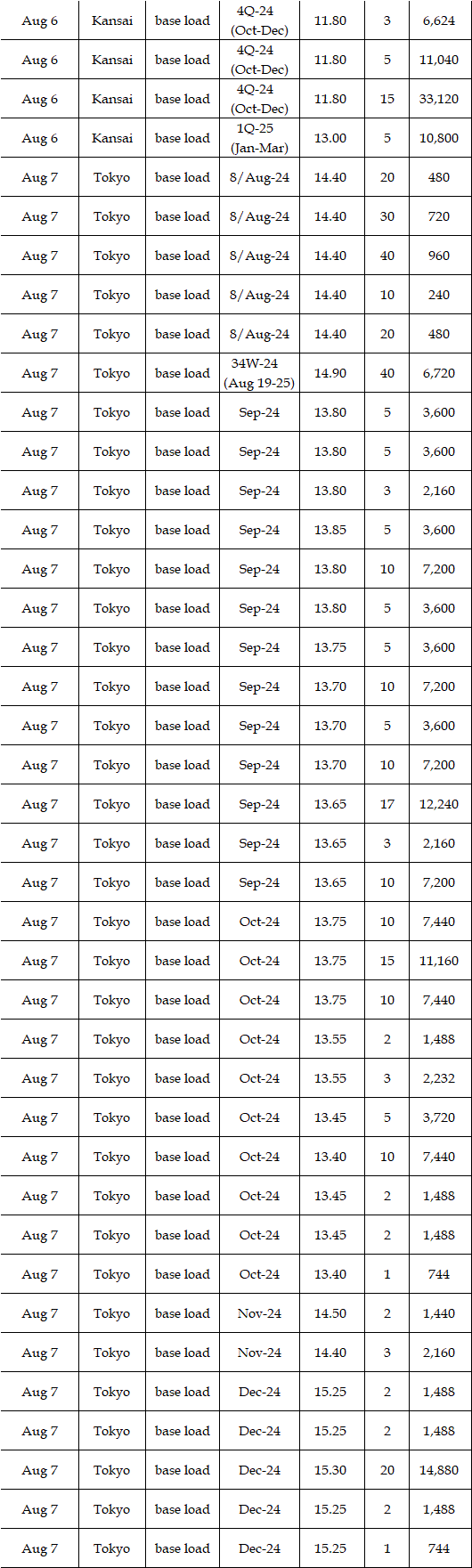Viewport: 472px width, 1568px height.
Task: Click the 34W-24 (Aug 19-25) period cell
Action: pyautogui.click(x=259, y=373)
